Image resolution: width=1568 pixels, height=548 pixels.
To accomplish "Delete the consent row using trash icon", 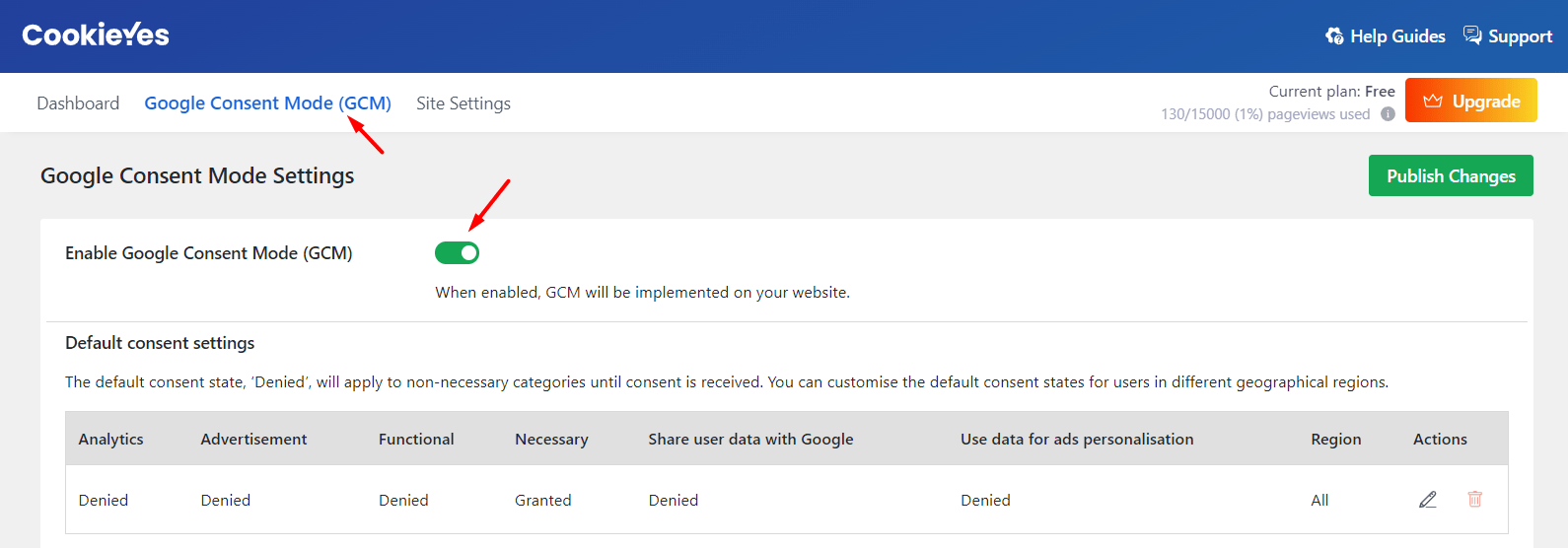I will point(1475,500).
